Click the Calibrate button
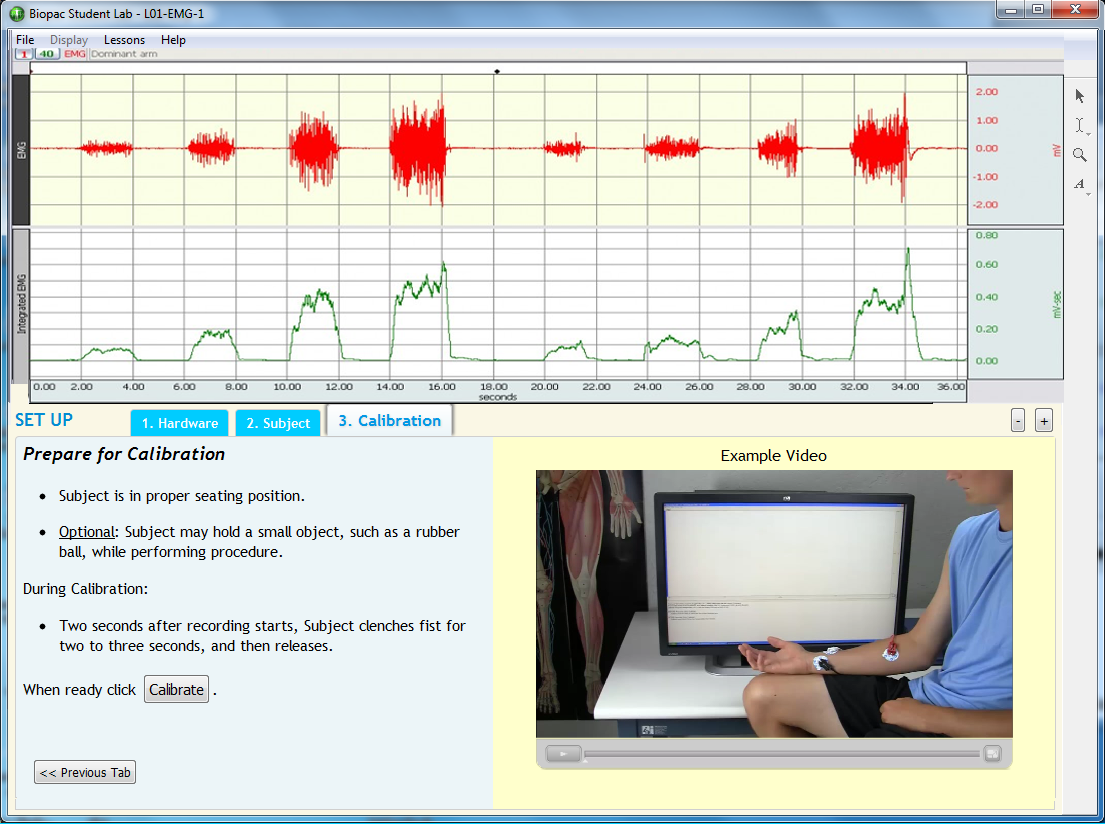This screenshot has height=824, width=1105. click(176, 690)
